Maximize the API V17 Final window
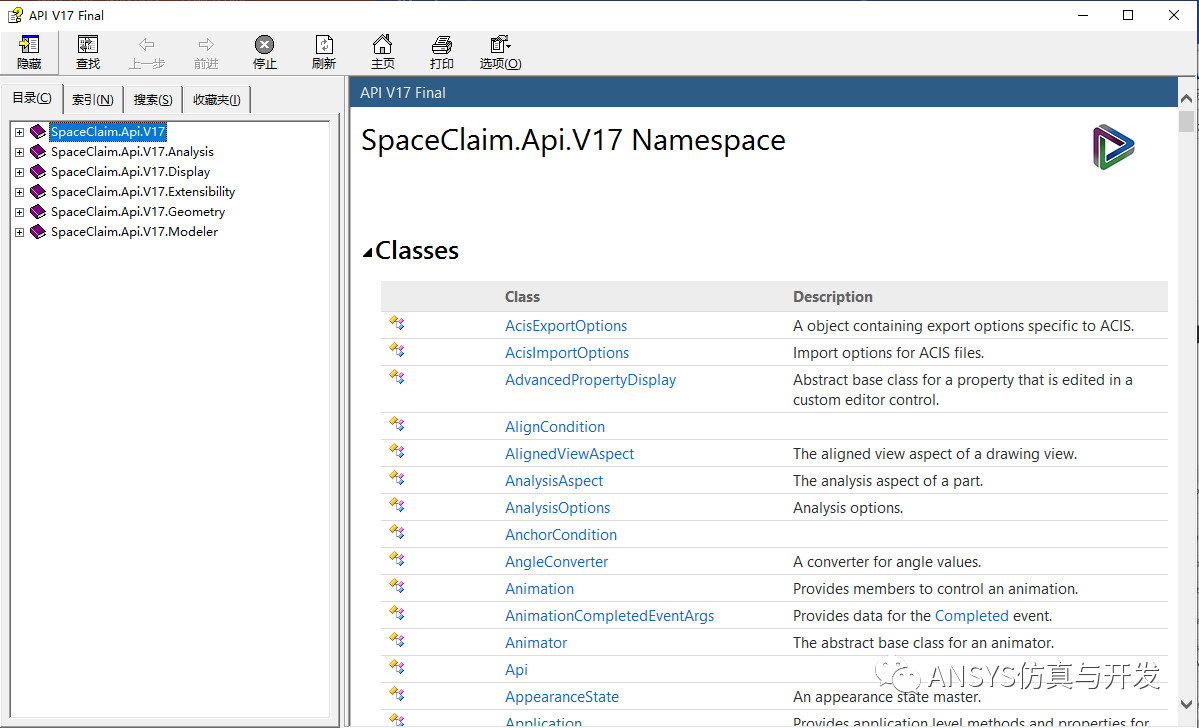 pos(1128,15)
